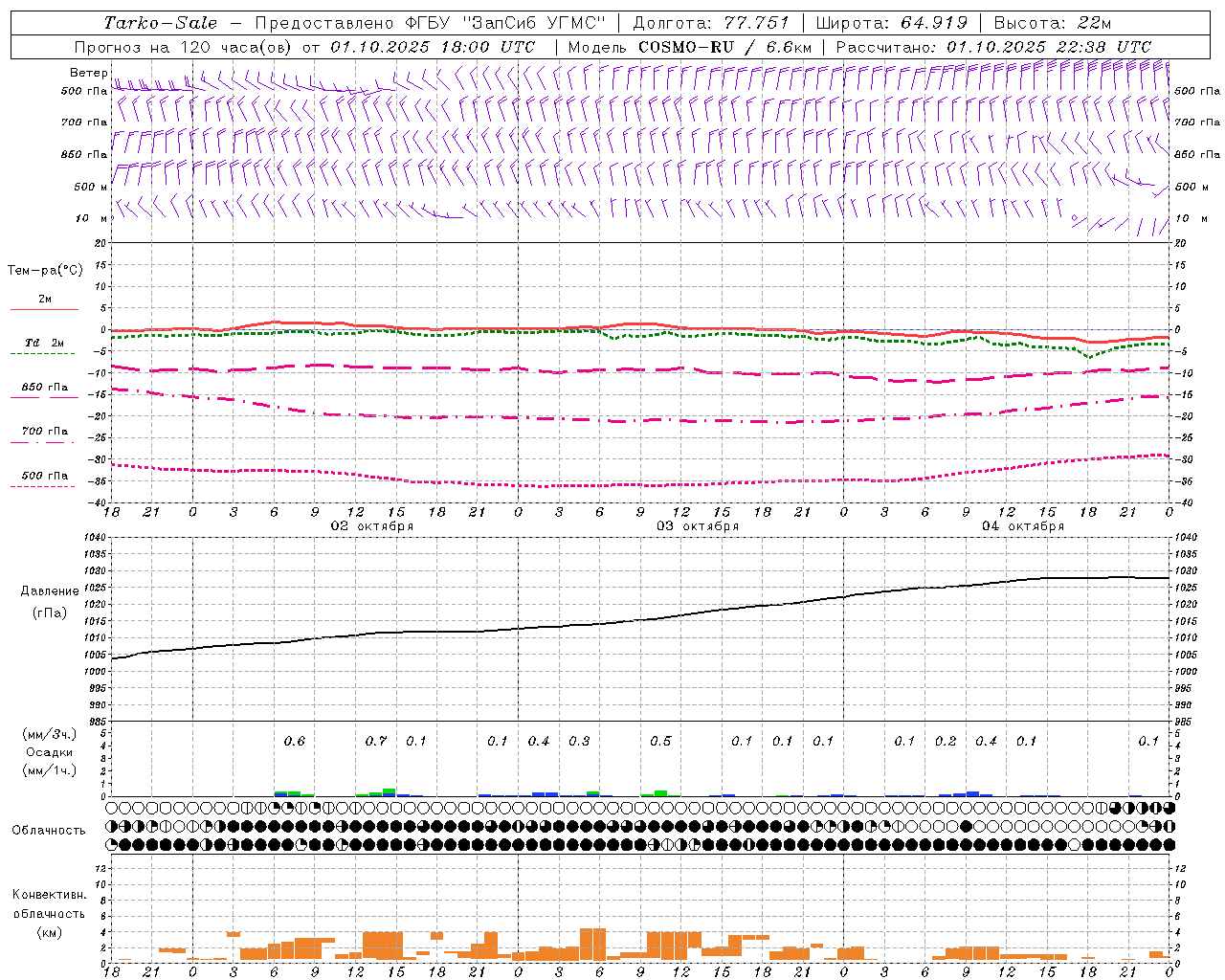The height and width of the screenshot is (980, 1225).
Task: Click the '02 октября' date label
Action: 372,526
